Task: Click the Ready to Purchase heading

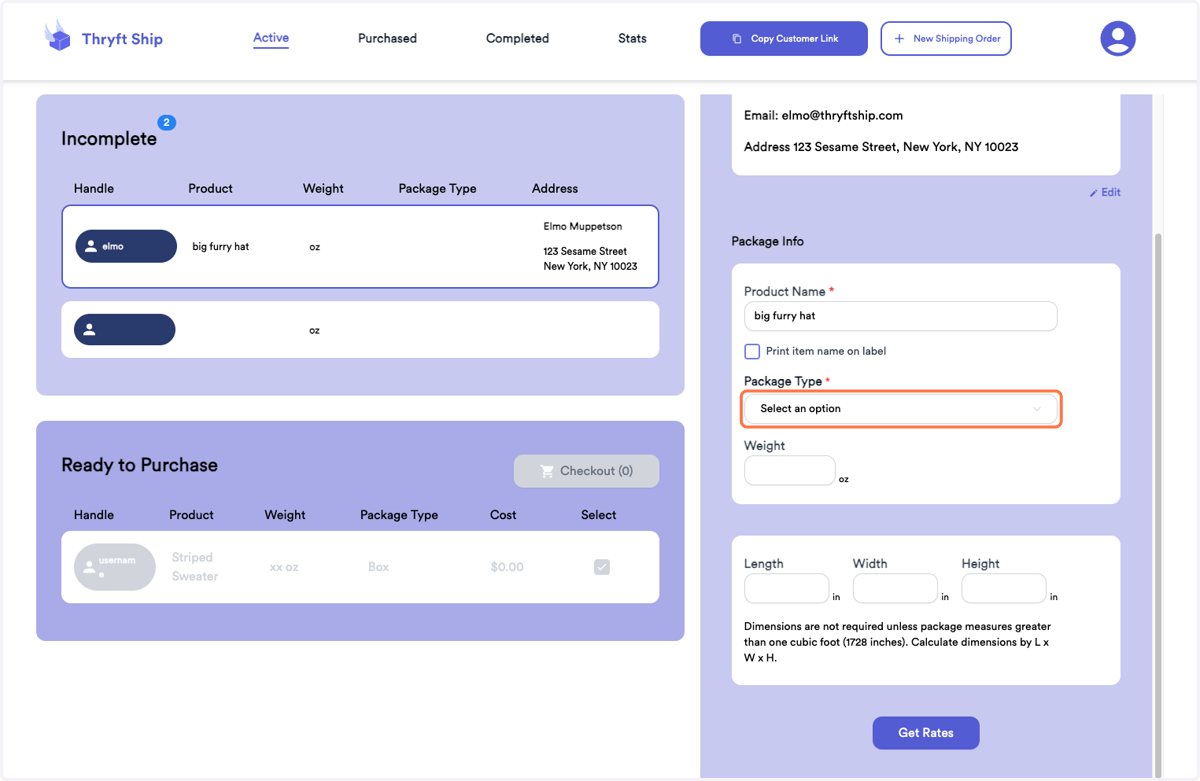Action: [x=139, y=465]
